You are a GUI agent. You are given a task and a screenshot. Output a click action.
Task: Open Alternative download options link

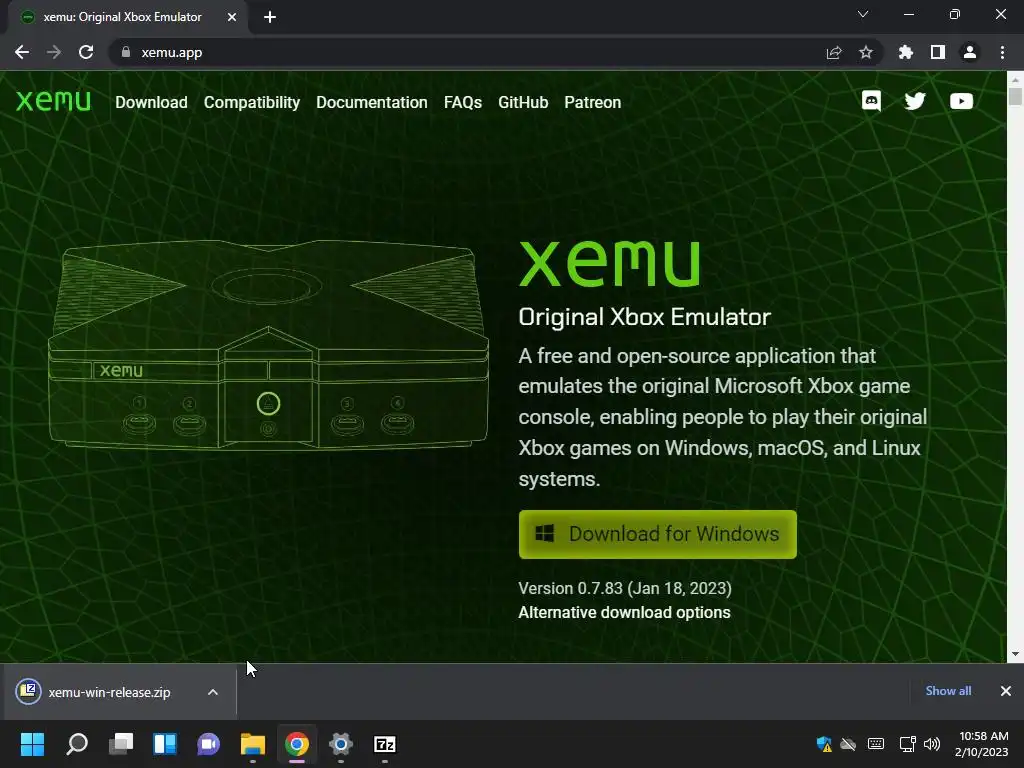tap(624, 613)
